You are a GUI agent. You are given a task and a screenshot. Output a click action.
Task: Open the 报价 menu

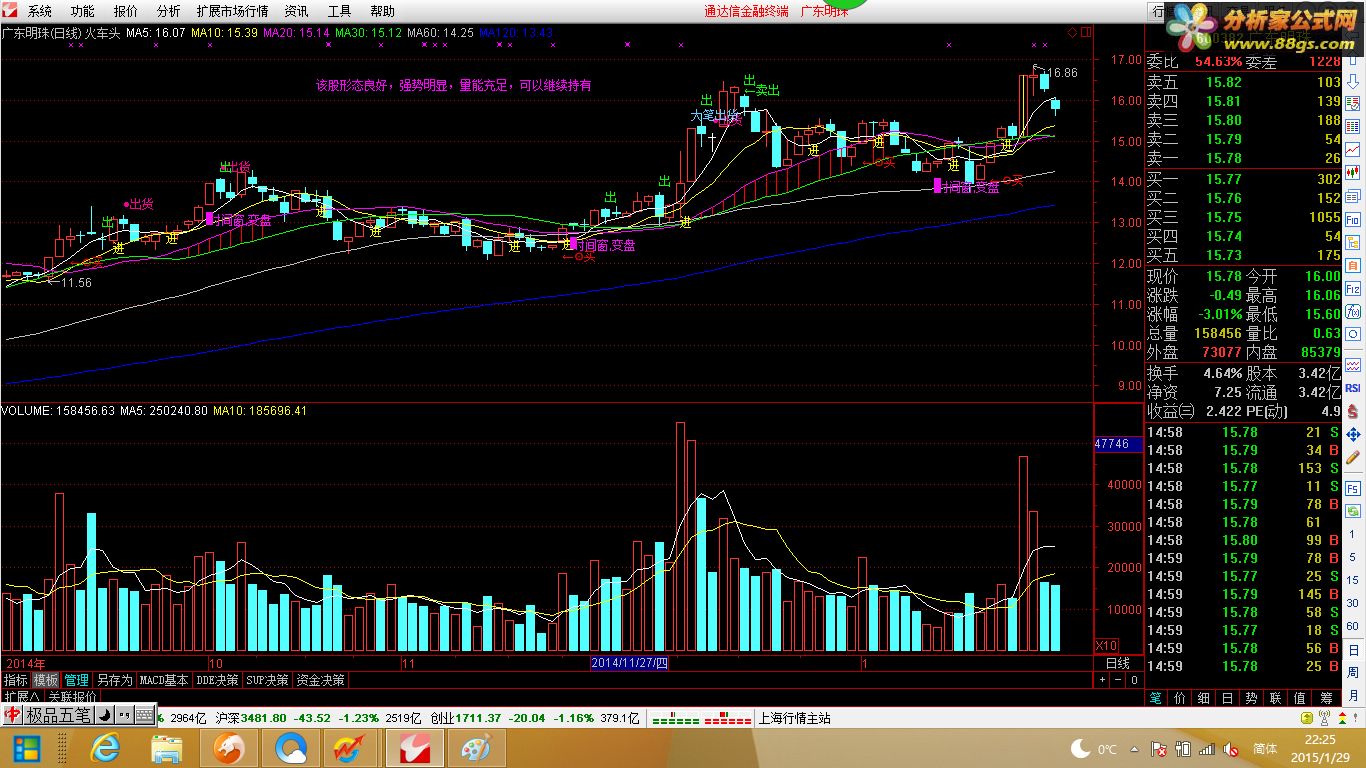coord(126,11)
